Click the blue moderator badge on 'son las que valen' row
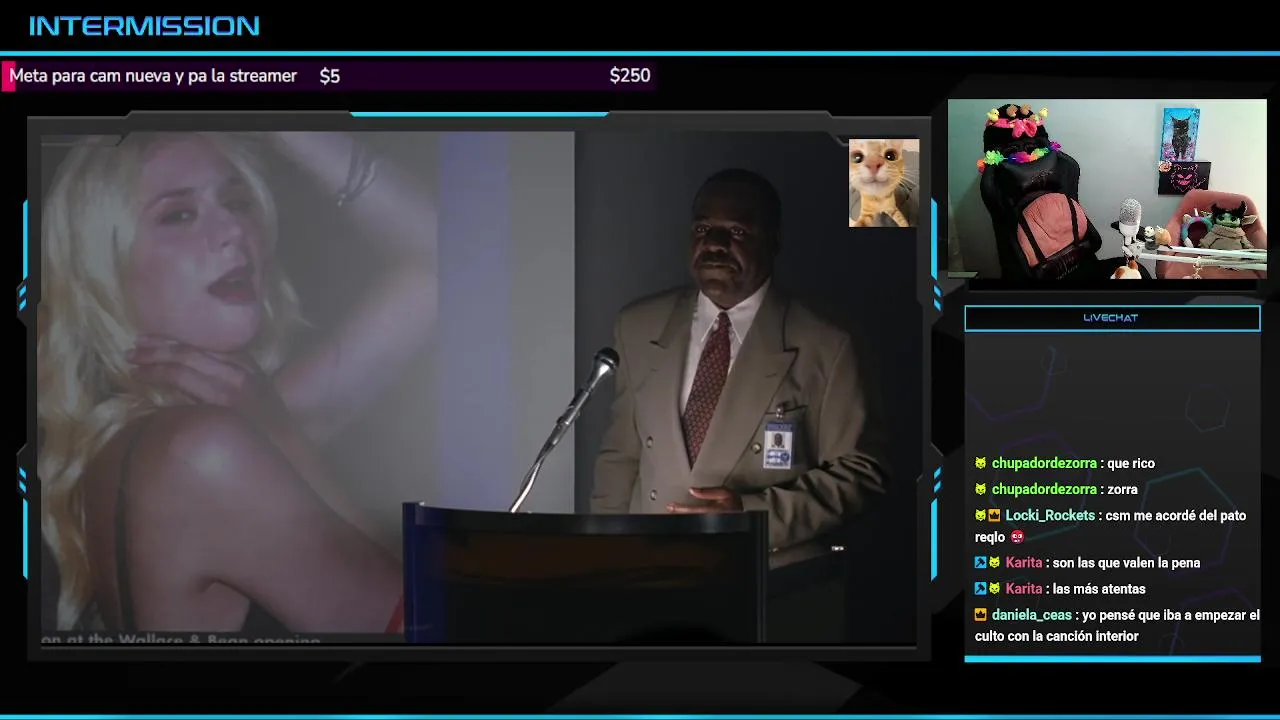 [x=981, y=563]
